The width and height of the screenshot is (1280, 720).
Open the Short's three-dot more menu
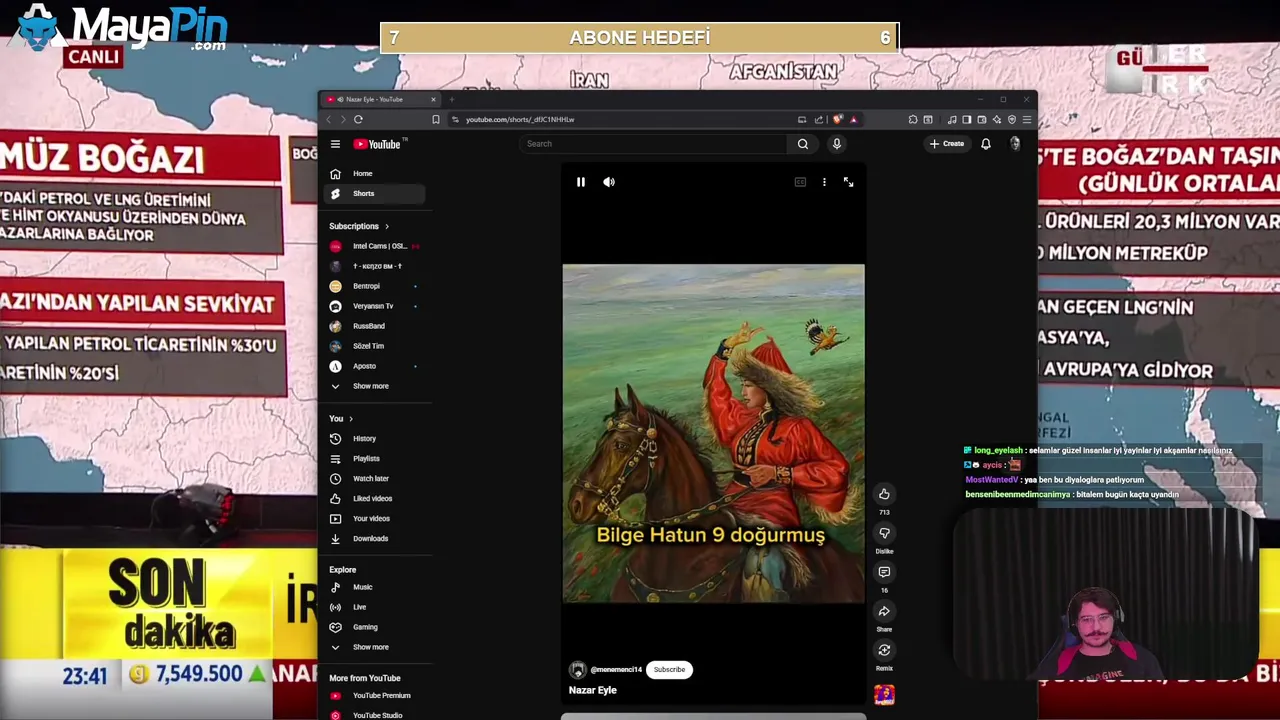pyautogui.click(x=824, y=182)
